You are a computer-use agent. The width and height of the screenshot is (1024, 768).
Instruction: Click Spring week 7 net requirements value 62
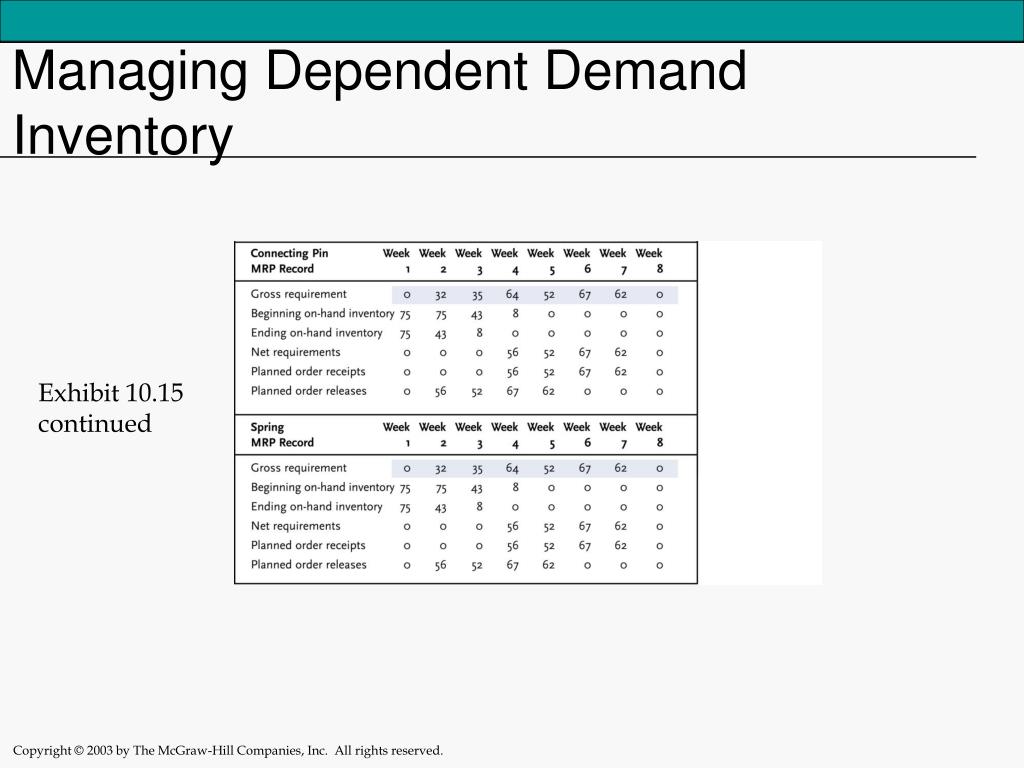click(620, 526)
